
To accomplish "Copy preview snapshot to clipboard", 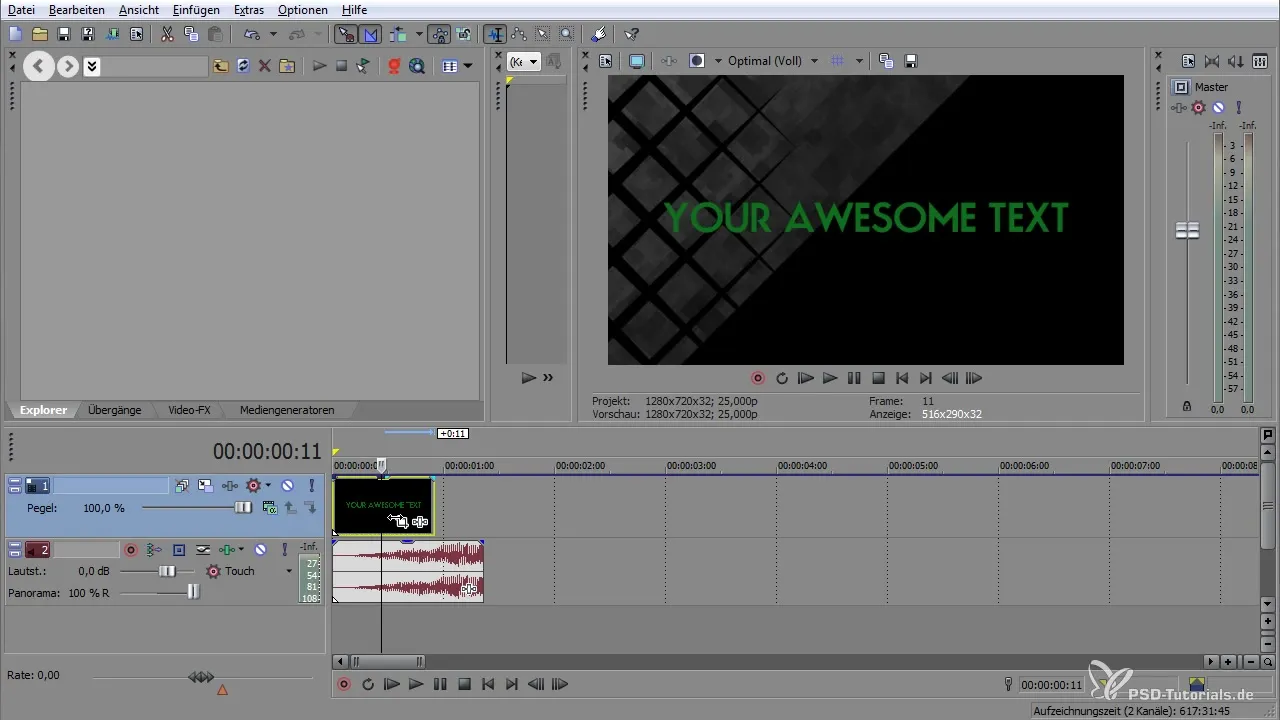I will [886, 61].
